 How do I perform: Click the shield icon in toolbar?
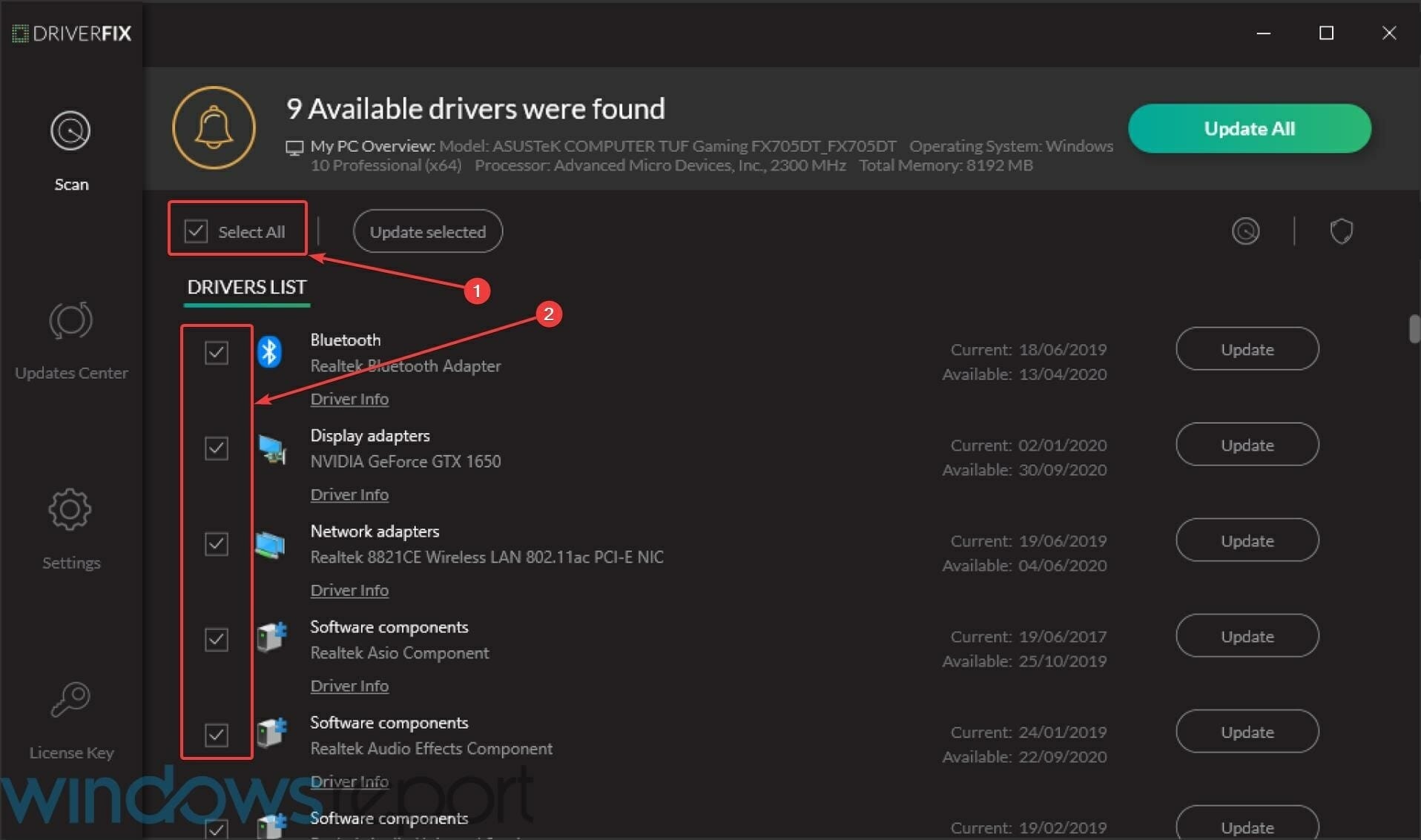click(1341, 231)
